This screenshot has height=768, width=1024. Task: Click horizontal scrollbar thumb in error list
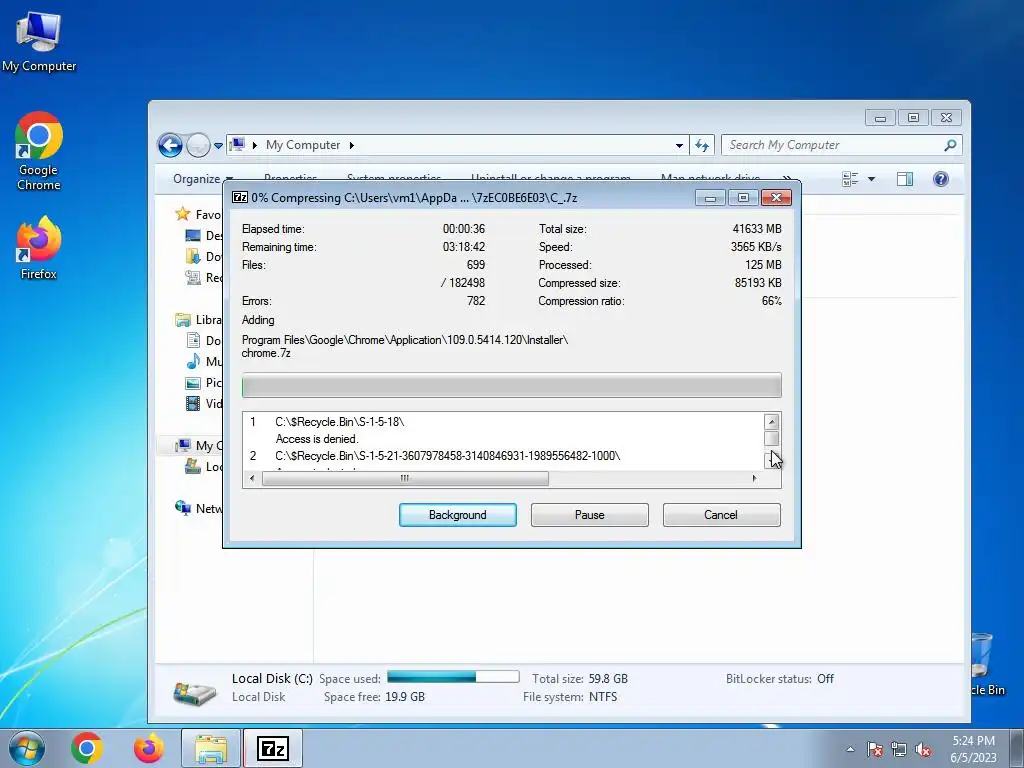[405, 479]
